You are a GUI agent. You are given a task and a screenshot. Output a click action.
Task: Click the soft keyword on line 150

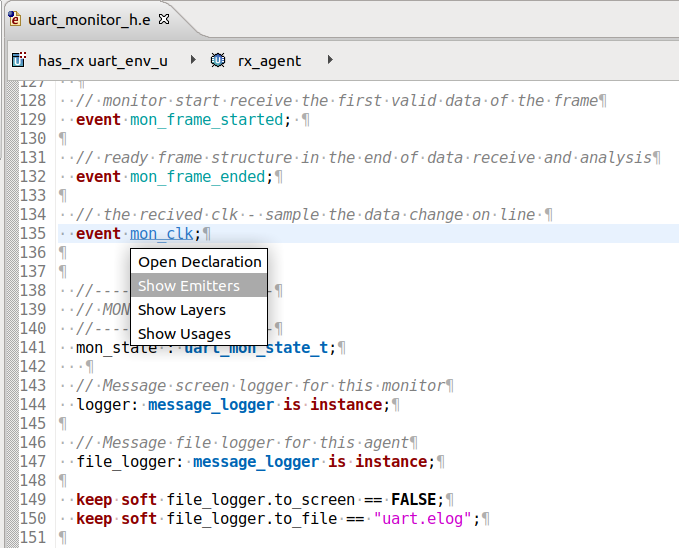click(x=139, y=519)
